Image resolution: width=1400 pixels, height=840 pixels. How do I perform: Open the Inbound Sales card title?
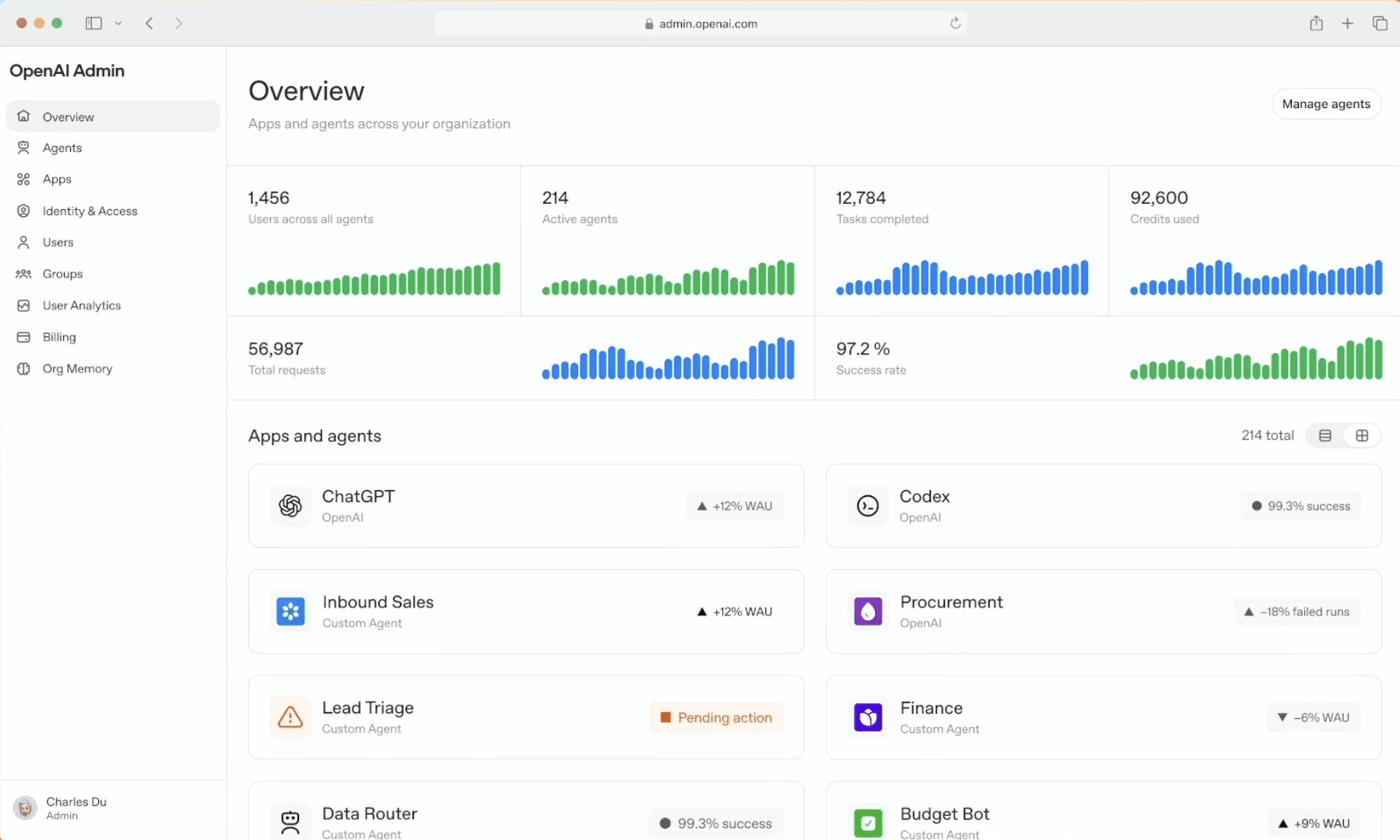tap(378, 602)
